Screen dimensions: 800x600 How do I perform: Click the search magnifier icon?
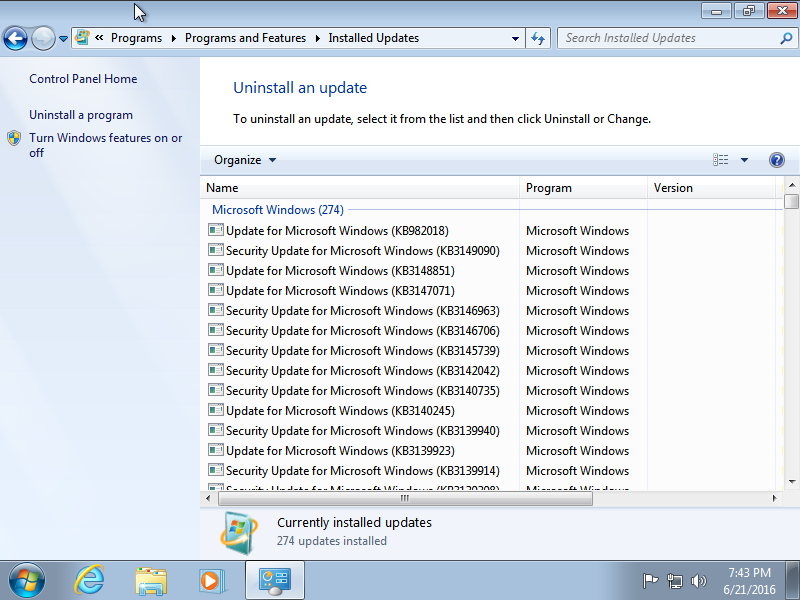[786, 38]
